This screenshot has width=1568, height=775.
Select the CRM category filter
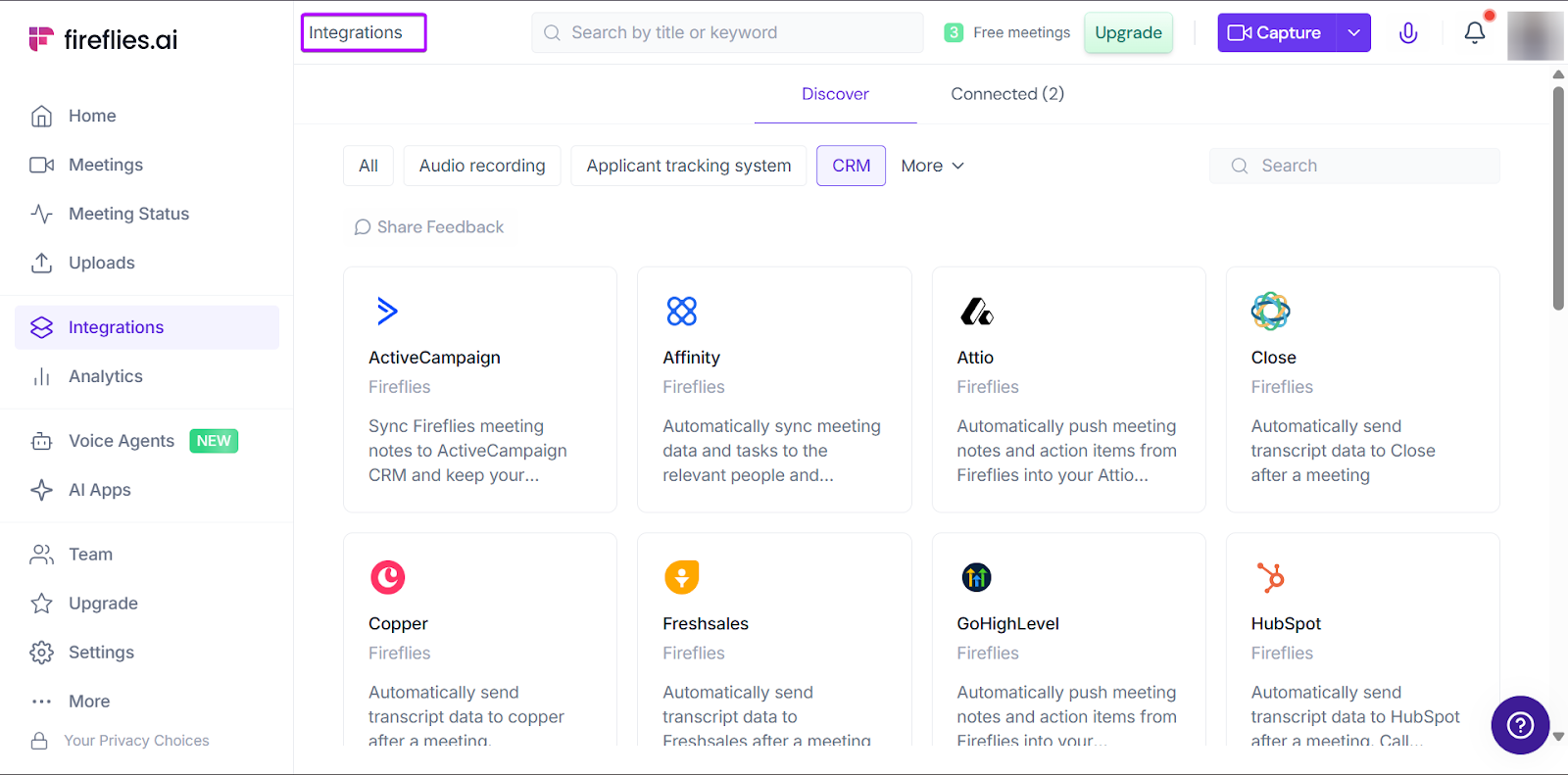coord(852,166)
